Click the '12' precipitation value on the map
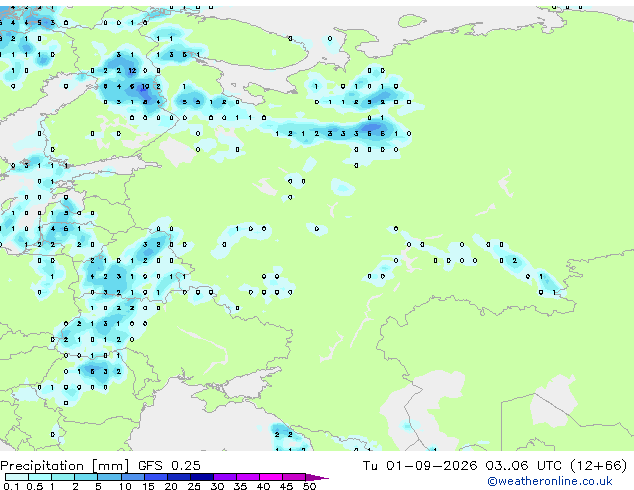Viewport: 634px width, 490px height. pyautogui.click(x=132, y=70)
